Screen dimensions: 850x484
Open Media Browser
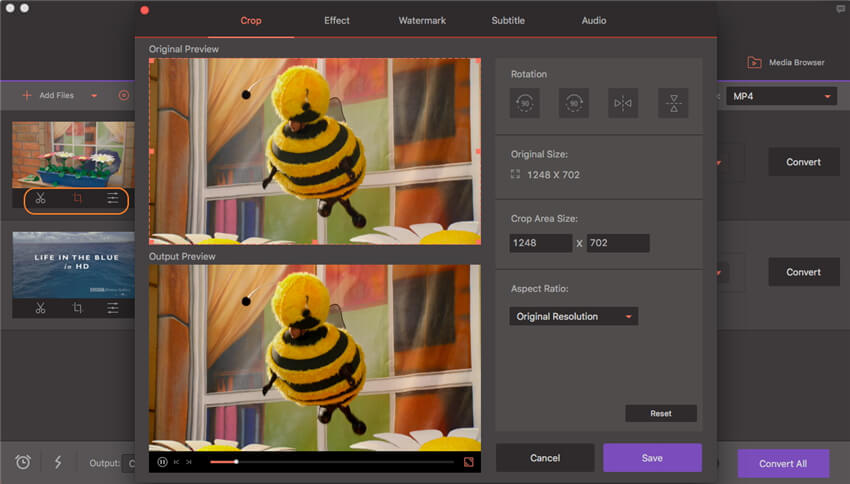(785, 62)
